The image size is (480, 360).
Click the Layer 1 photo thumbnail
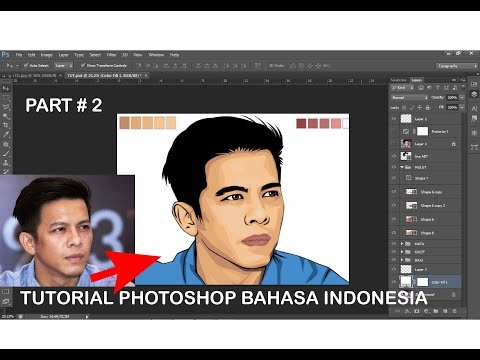(406, 144)
